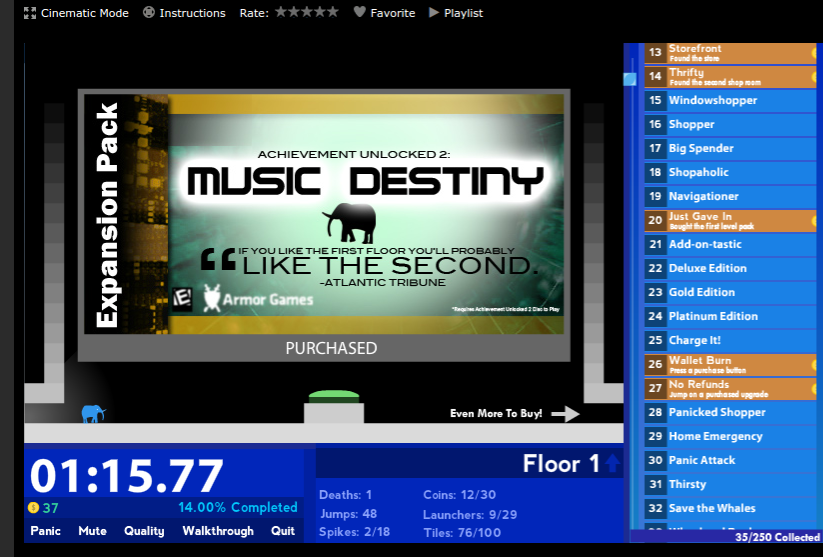
Task: Click the Armor Games shield logo
Action: (212, 299)
